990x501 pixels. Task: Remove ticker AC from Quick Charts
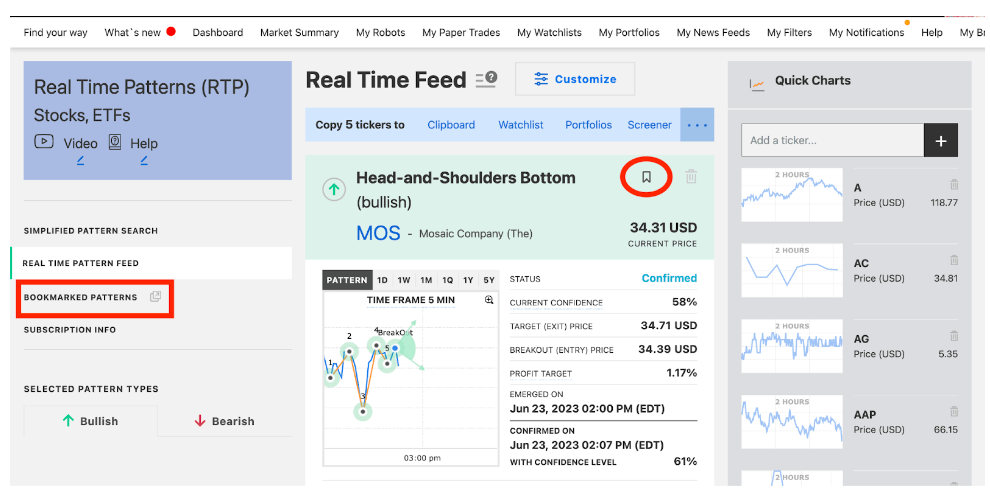point(954,260)
